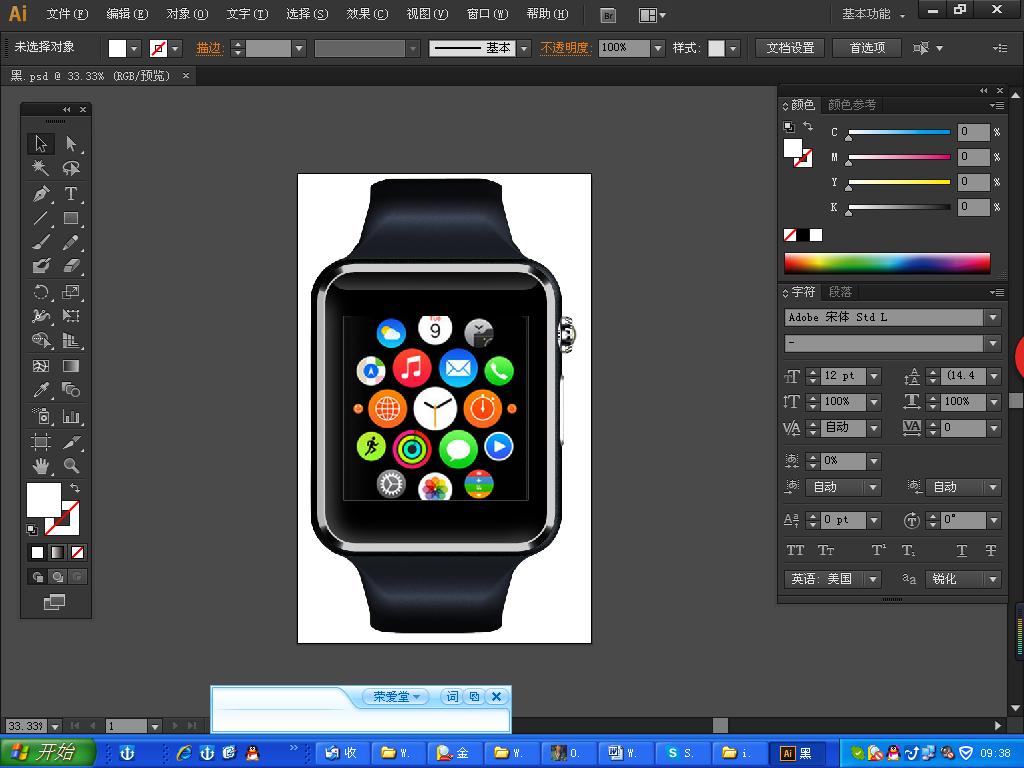This screenshot has width=1024, height=768.
Task: Open the 英语: 美国 language dropdown
Action: [873, 579]
